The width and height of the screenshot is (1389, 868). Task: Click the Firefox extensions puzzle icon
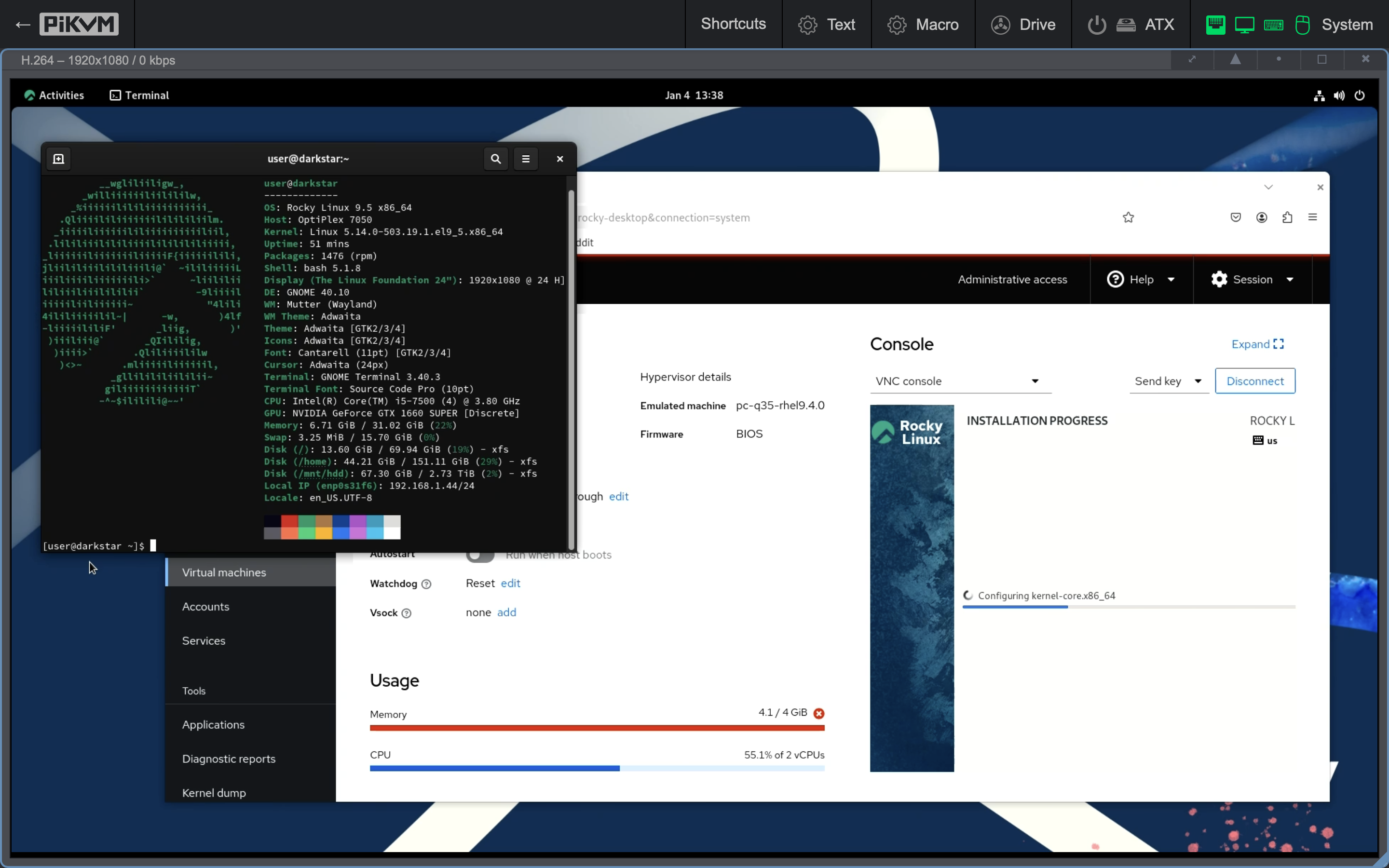[x=1287, y=217]
